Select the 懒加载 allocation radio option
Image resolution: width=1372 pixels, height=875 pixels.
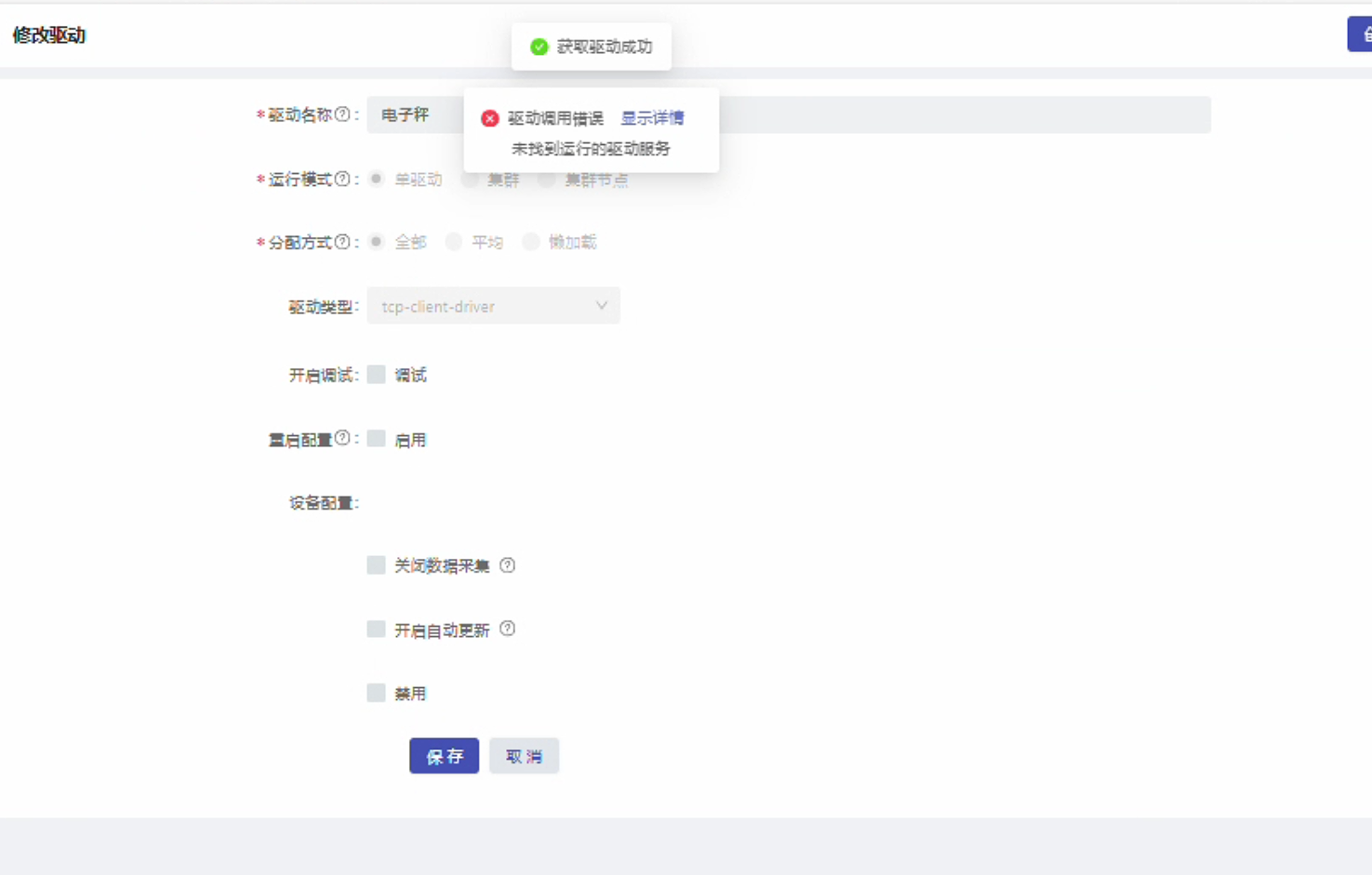[x=530, y=242]
